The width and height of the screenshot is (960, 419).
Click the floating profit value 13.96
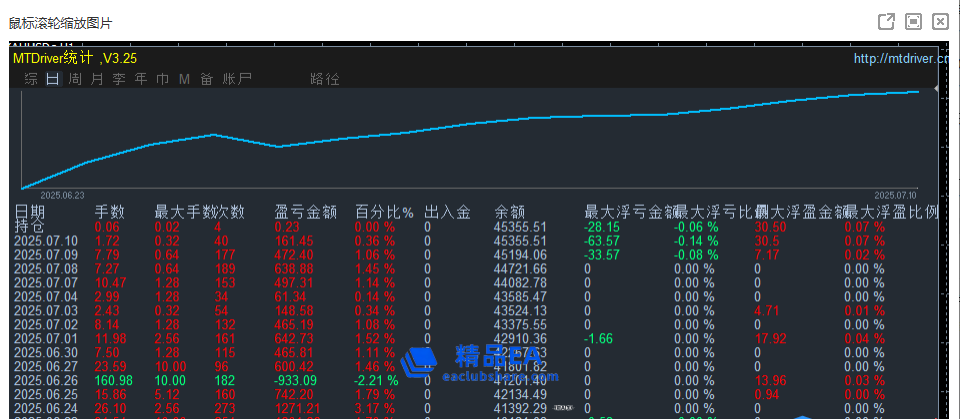point(770,380)
